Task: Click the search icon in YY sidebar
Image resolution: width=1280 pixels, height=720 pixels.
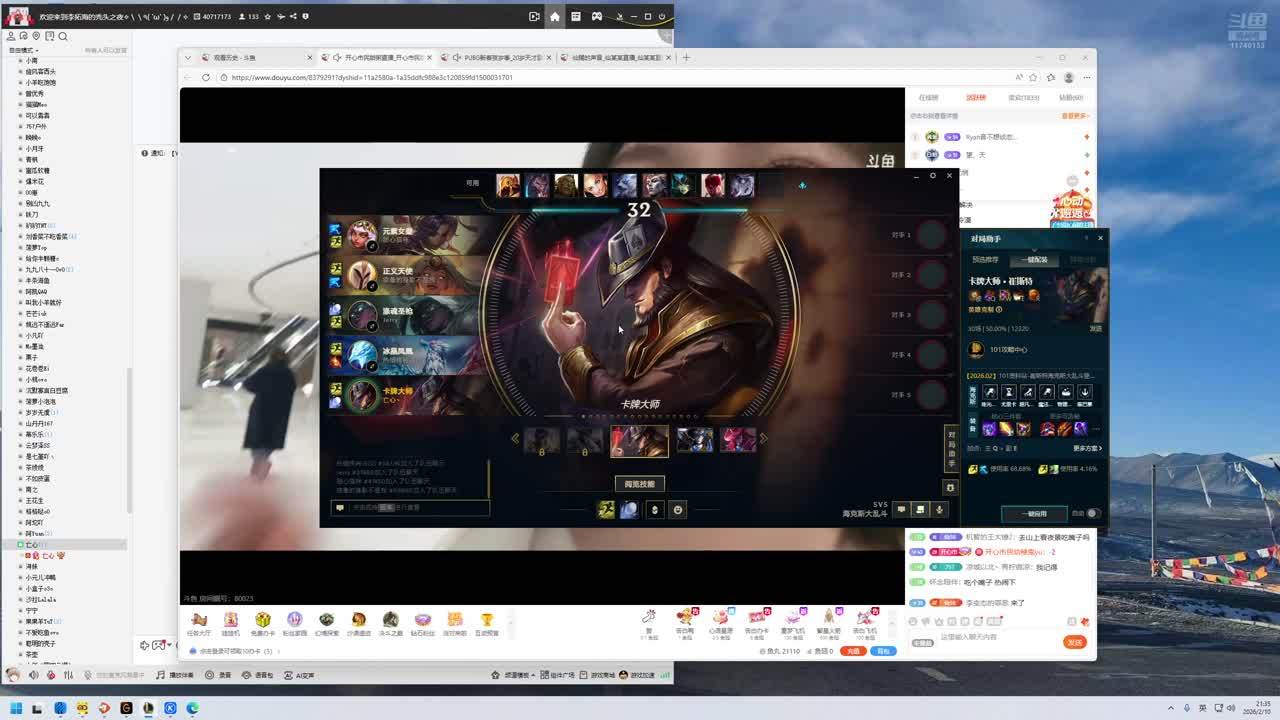Action: pyautogui.click(x=63, y=37)
